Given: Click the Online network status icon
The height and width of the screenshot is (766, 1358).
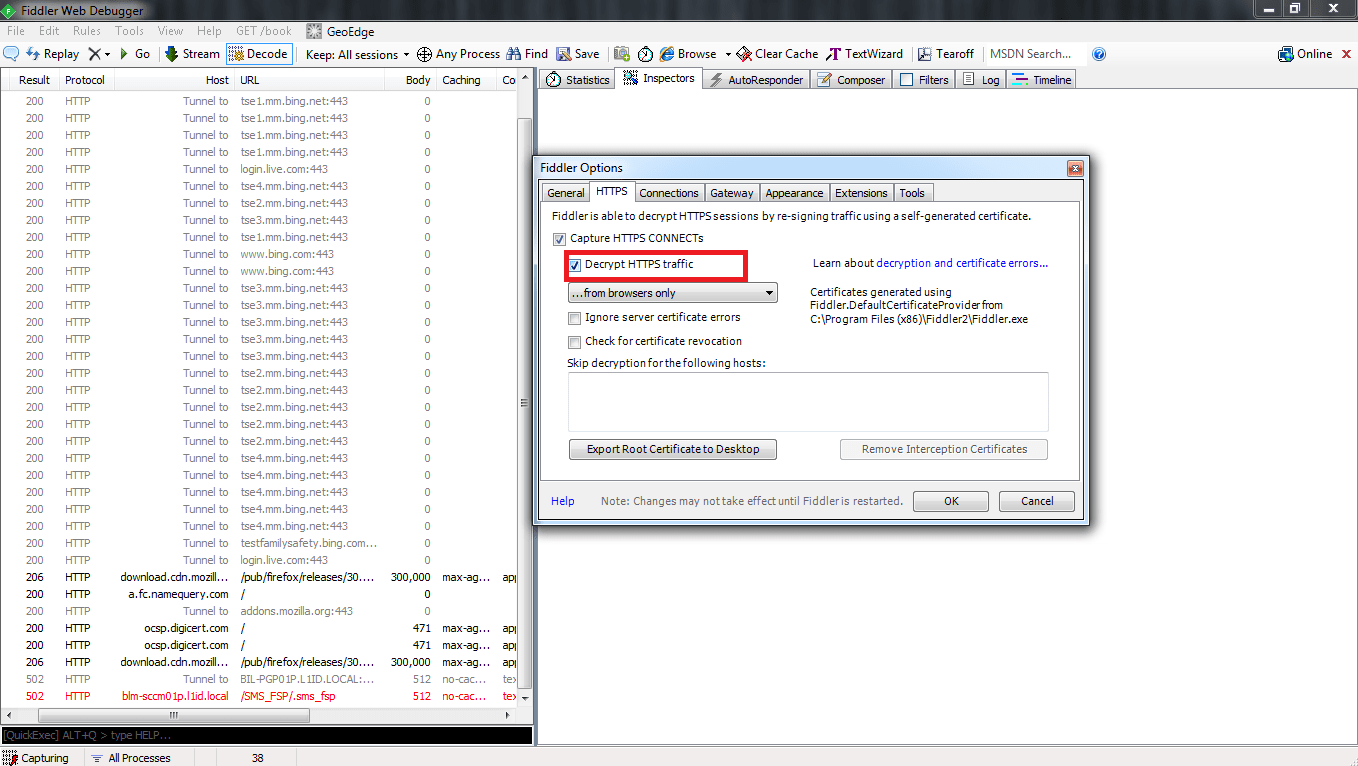Looking at the screenshot, I should click(x=1285, y=54).
